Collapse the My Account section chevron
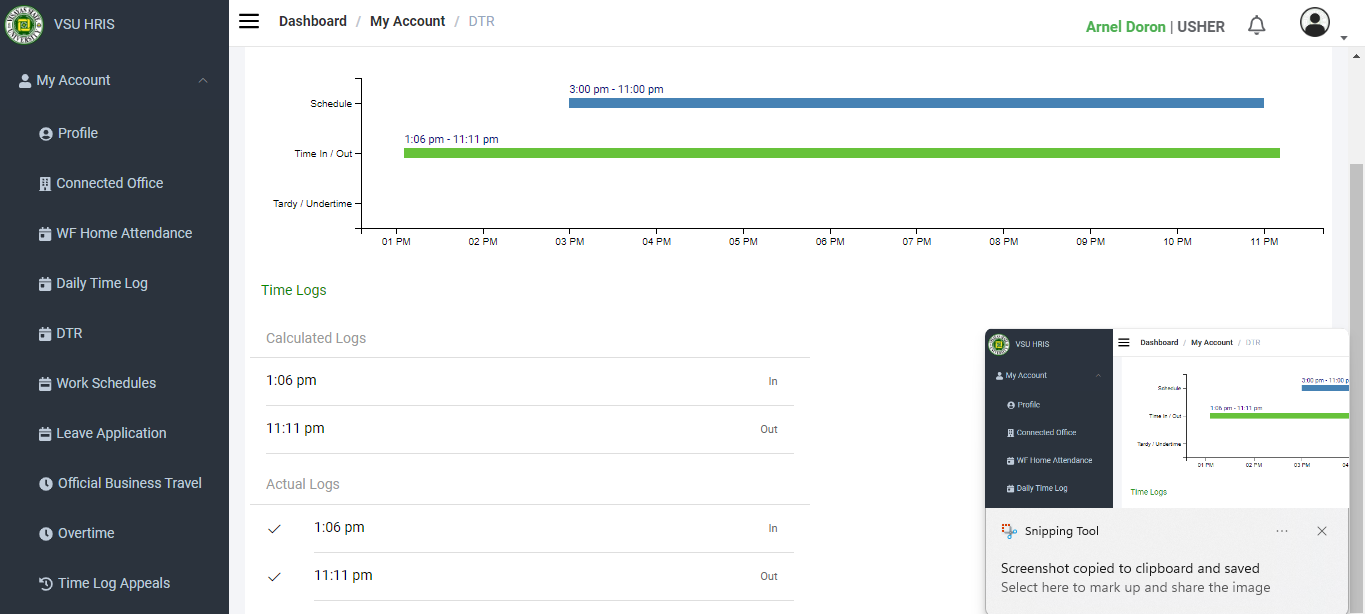This screenshot has height=614, width=1365. coord(203,80)
